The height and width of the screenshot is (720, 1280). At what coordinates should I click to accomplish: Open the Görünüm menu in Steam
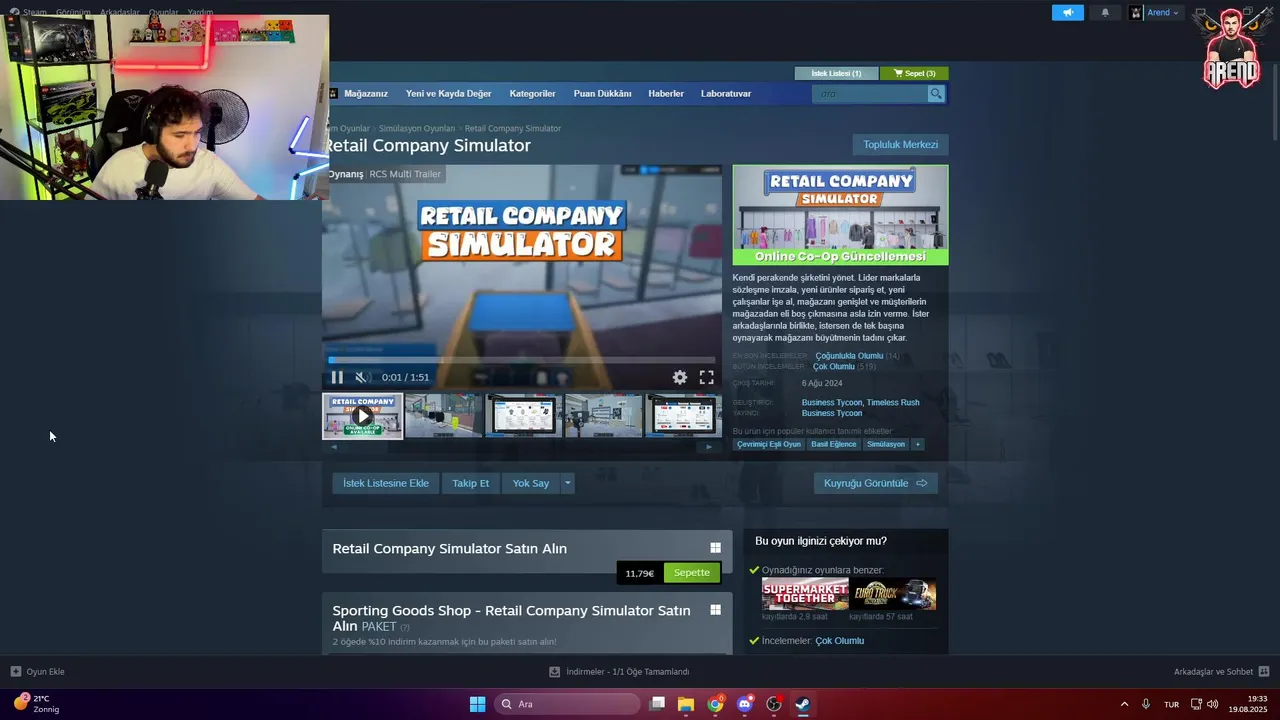coord(73,13)
